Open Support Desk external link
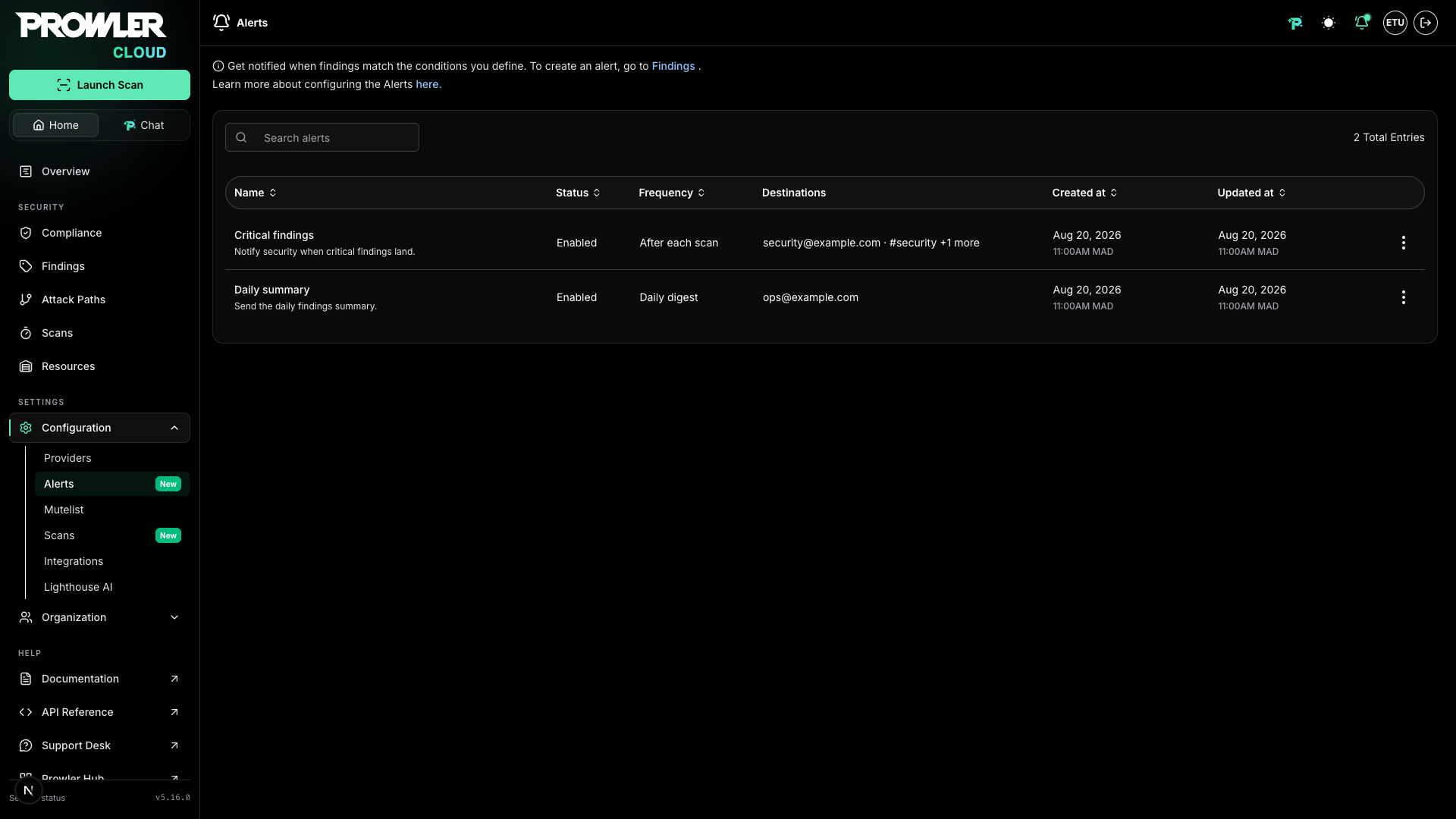1456x819 pixels. click(99, 745)
